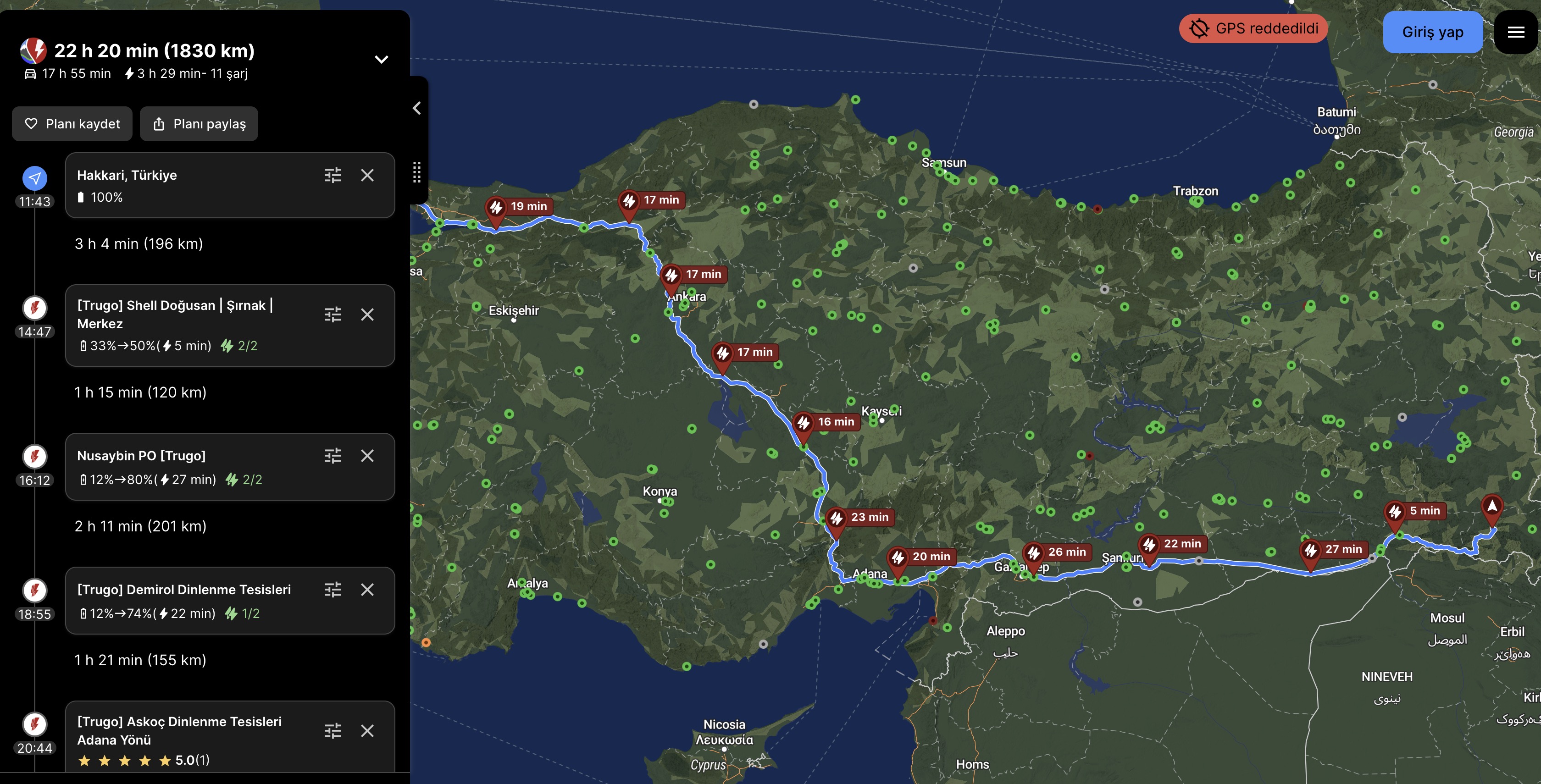Click the 1 h 21 min (155 km) leg
Image resolution: width=1541 pixels, height=784 pixels.
pyautogui.click(x=141, y=661)
